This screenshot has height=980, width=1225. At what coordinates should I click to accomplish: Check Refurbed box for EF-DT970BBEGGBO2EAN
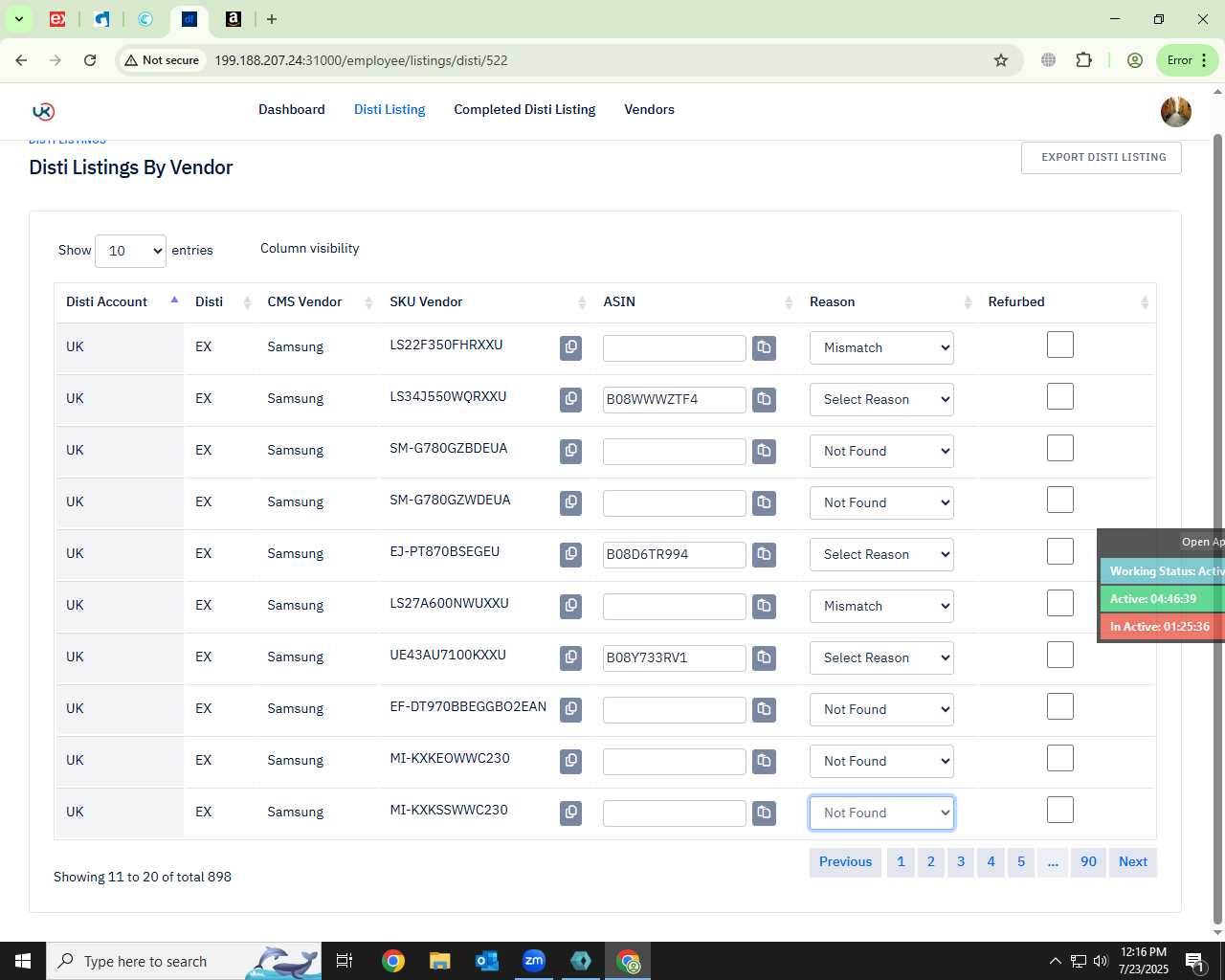(x=1060, y=706)
